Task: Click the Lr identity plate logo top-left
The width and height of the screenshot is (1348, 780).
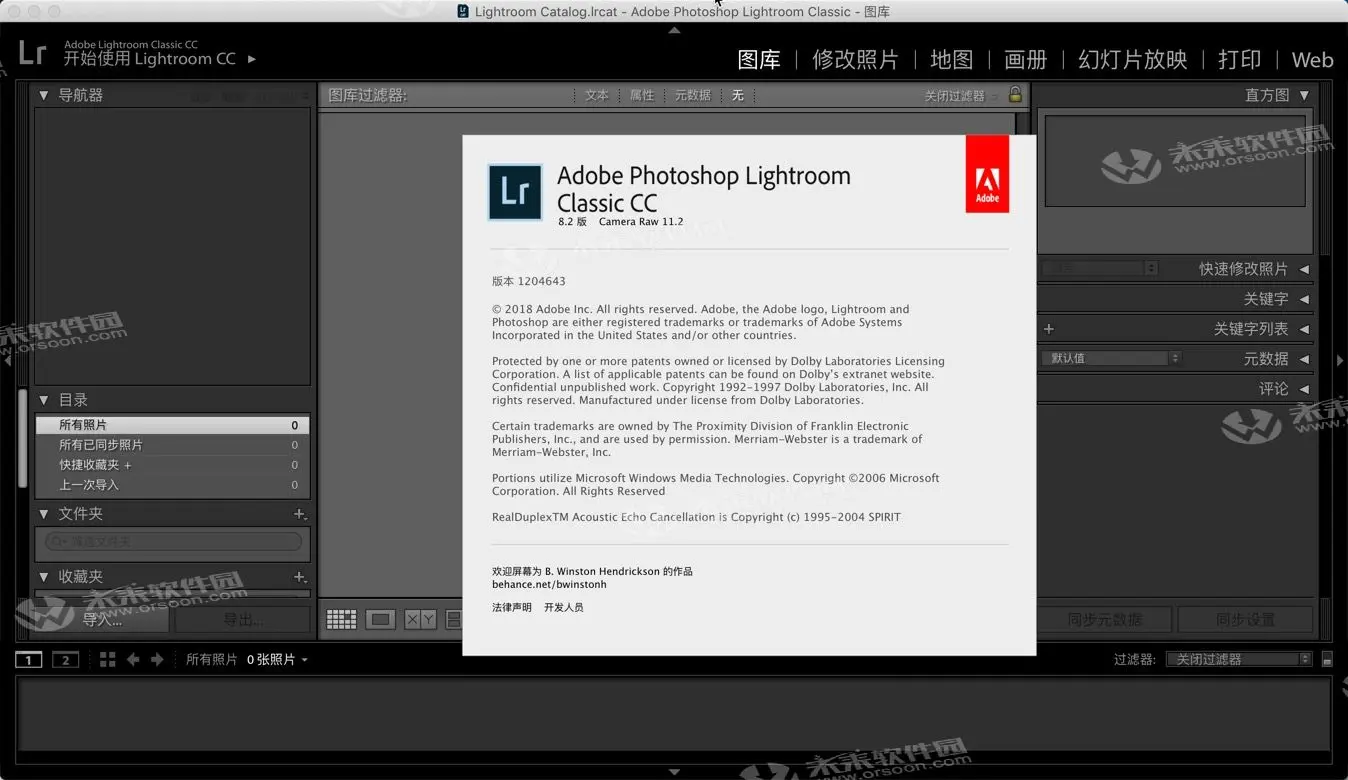Action: click(33, 52)
